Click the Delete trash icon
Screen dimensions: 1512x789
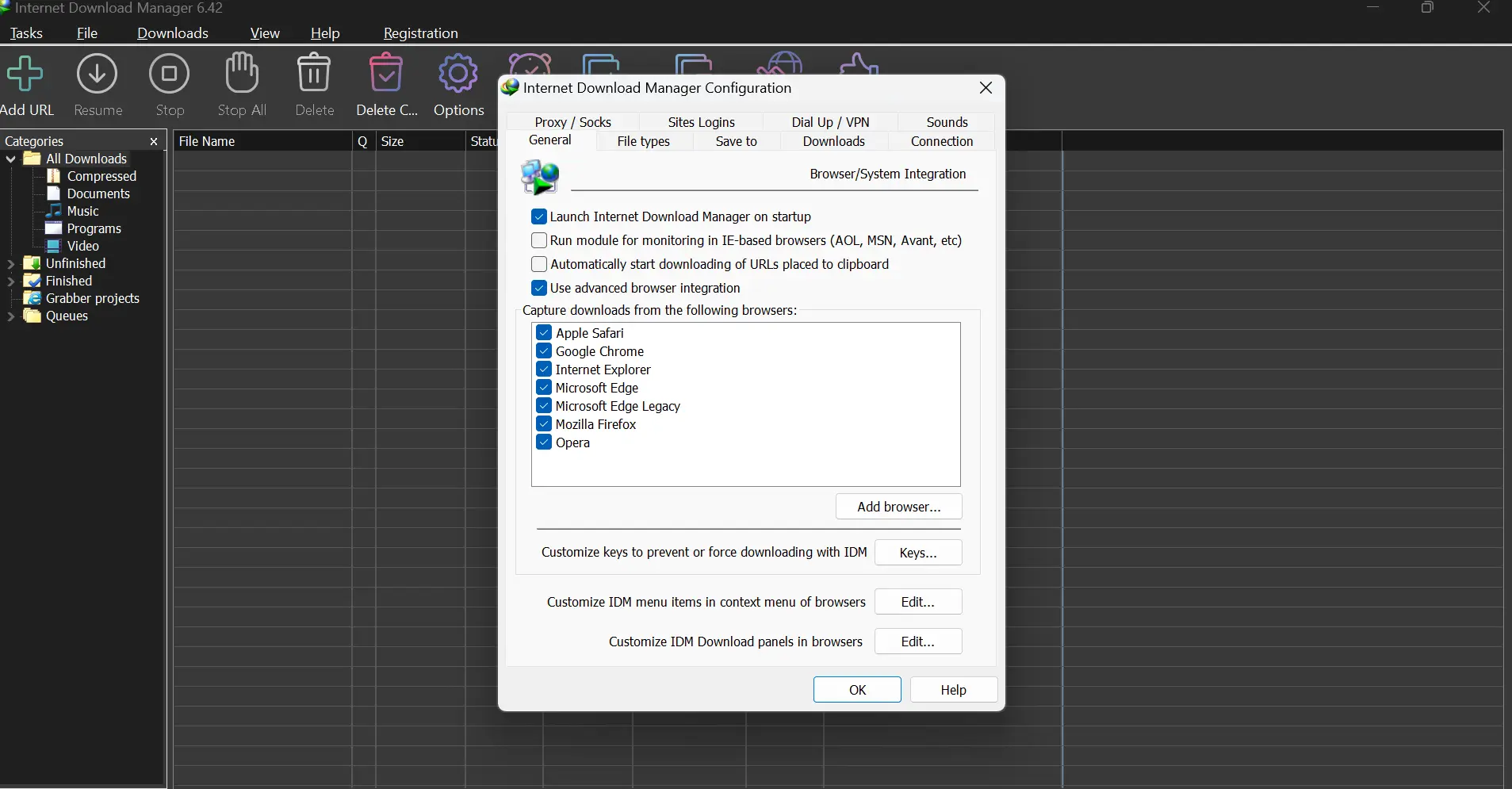314,74
